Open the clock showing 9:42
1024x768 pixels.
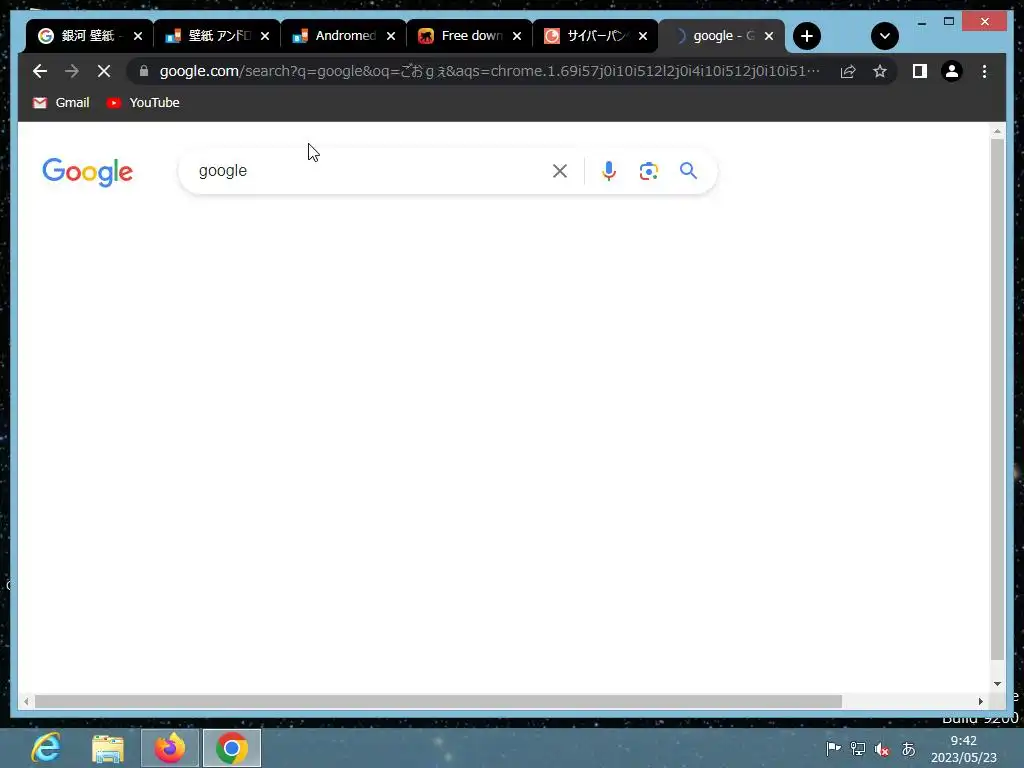click(963, 749)
